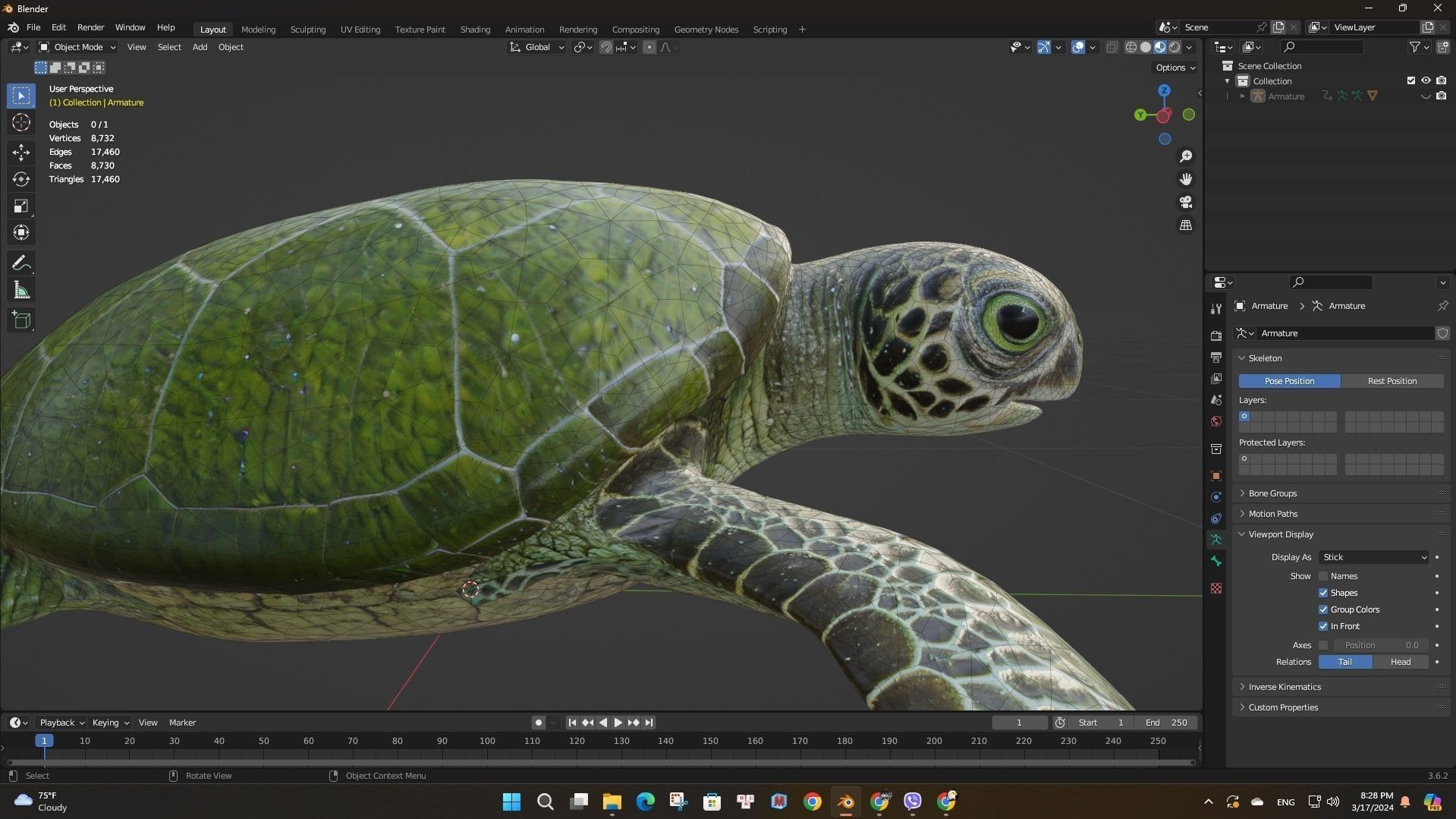Switch to the Sculpting workspace tab
This screenshot has width=1456, height=819.
coord(308,30)
